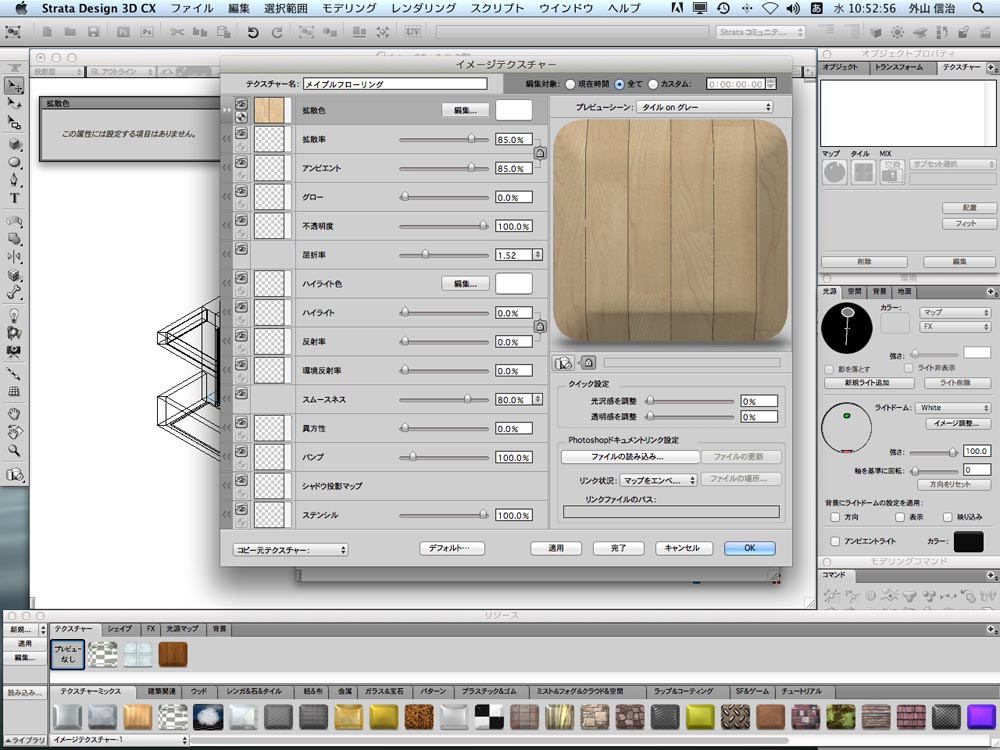Screen dimensions: 1000x750
Task: Toggle the eye for バンプ row
Action: point(241,451)
